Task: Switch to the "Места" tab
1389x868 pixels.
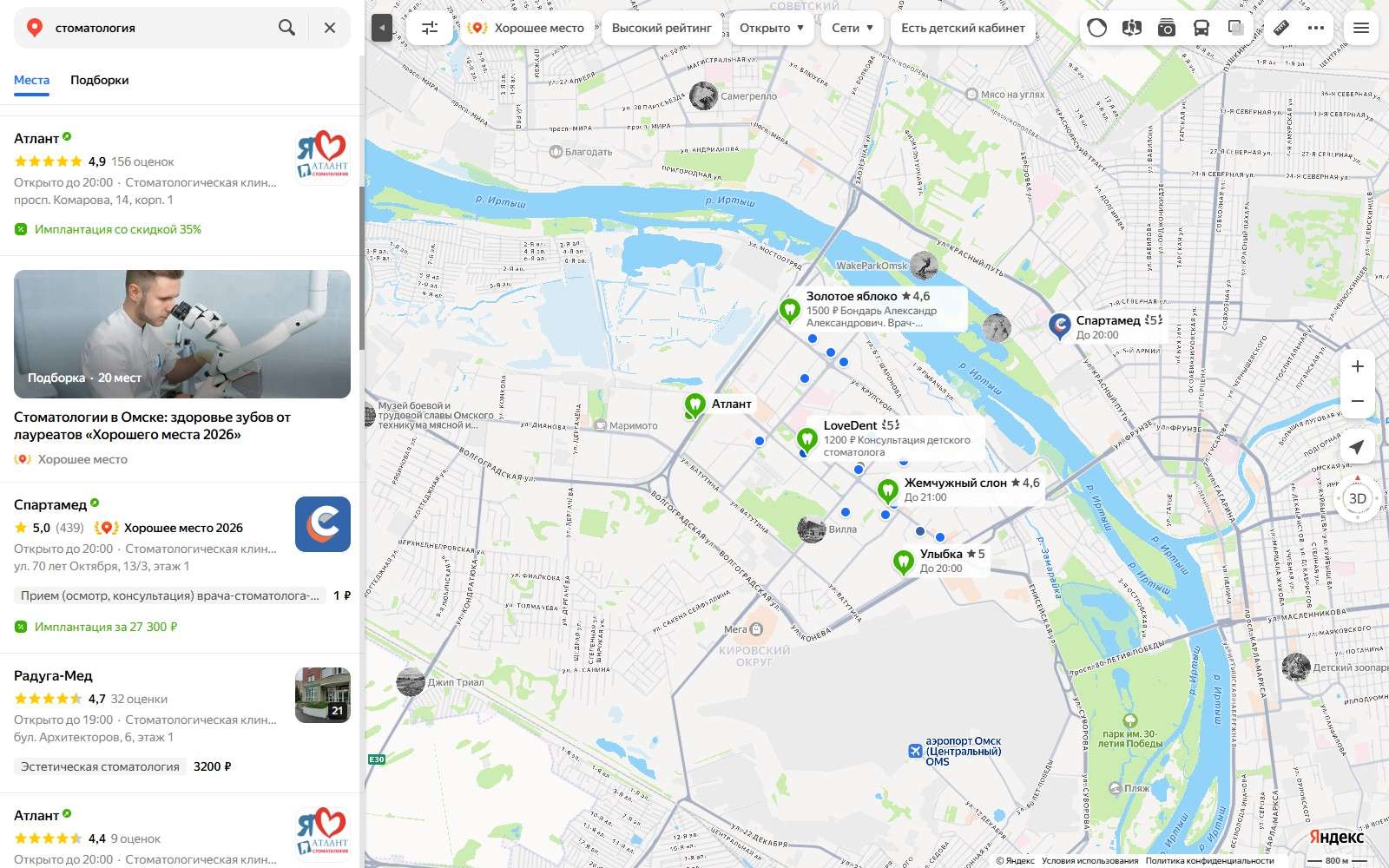Action: 31,80
